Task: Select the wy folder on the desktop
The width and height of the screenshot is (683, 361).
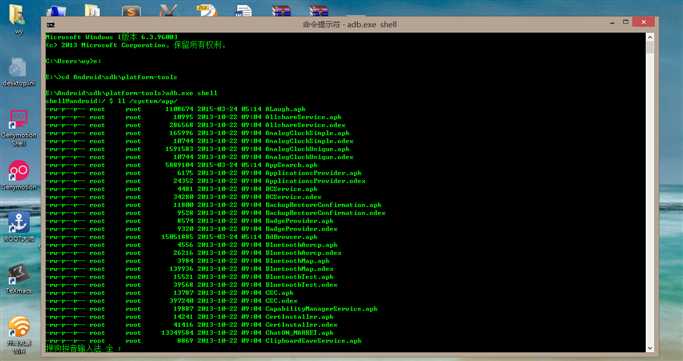Action: (18, 18)
